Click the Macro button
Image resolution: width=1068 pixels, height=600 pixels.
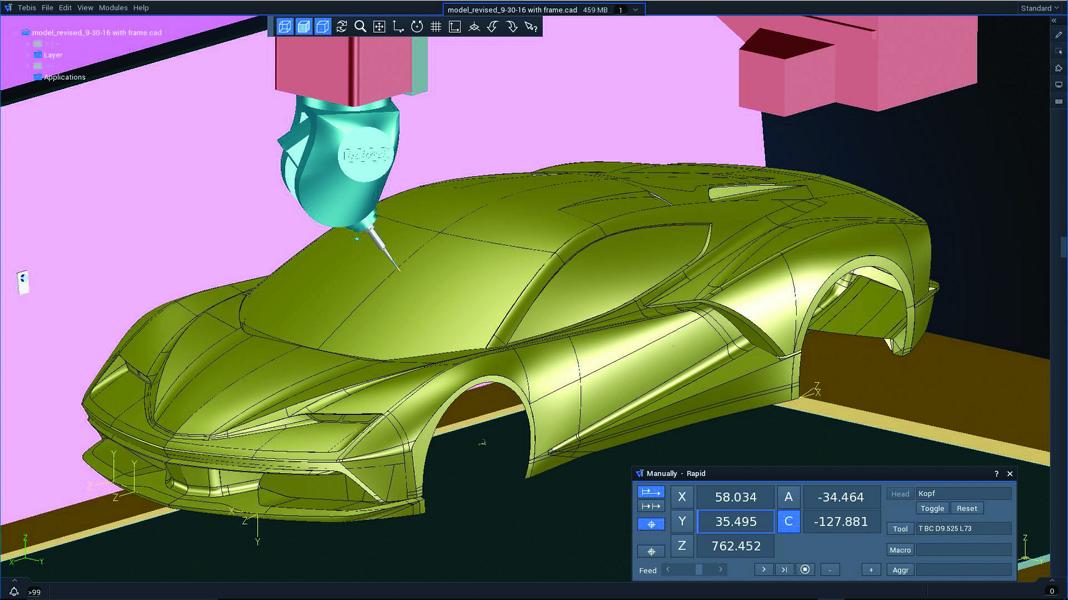900,550
